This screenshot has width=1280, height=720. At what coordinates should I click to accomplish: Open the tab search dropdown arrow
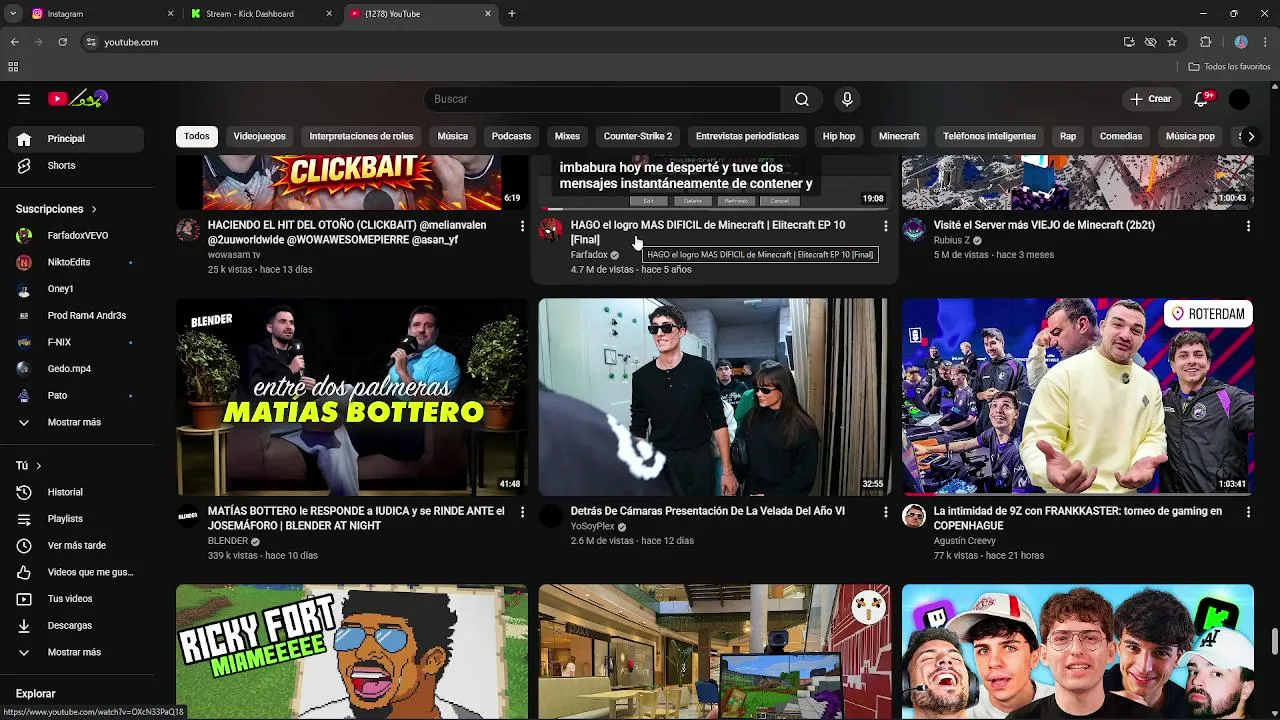click(13, 14)
